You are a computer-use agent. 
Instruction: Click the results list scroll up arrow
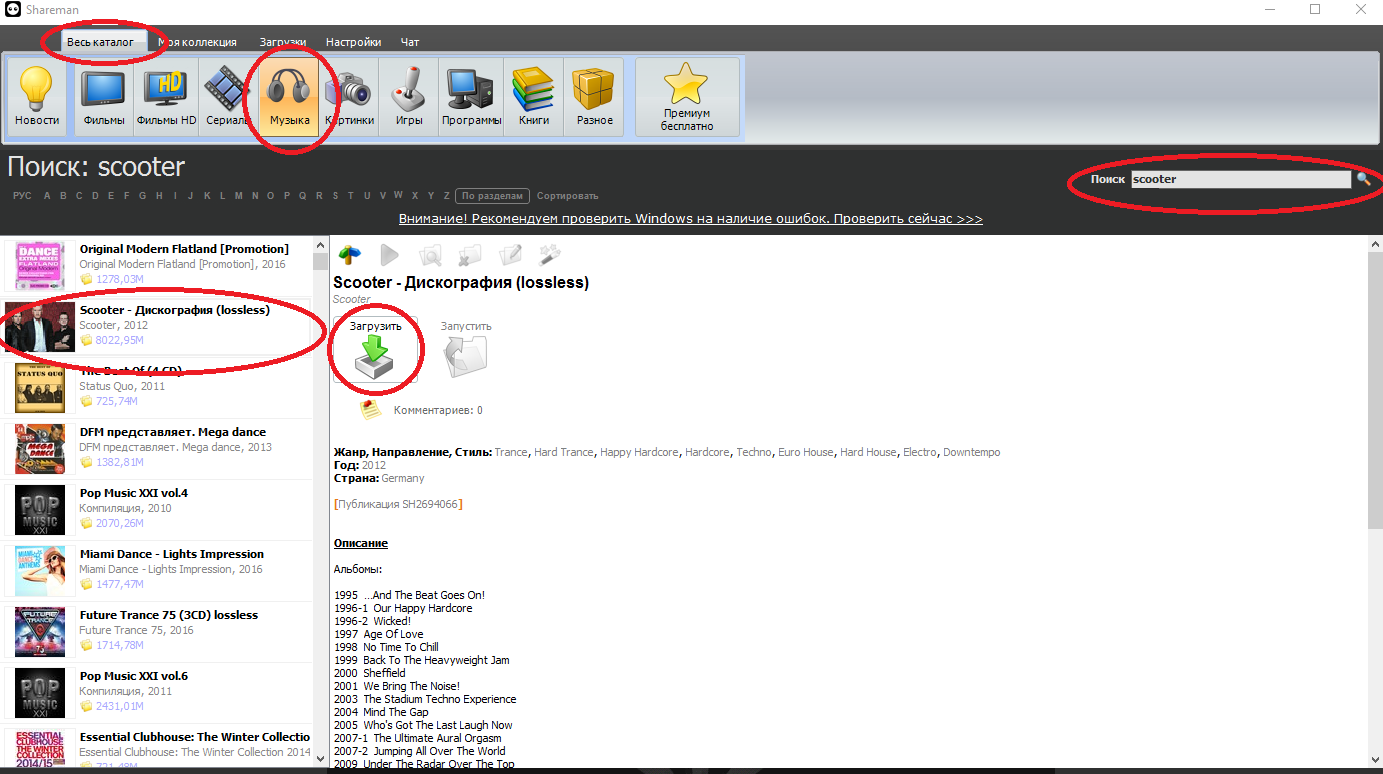320,247
